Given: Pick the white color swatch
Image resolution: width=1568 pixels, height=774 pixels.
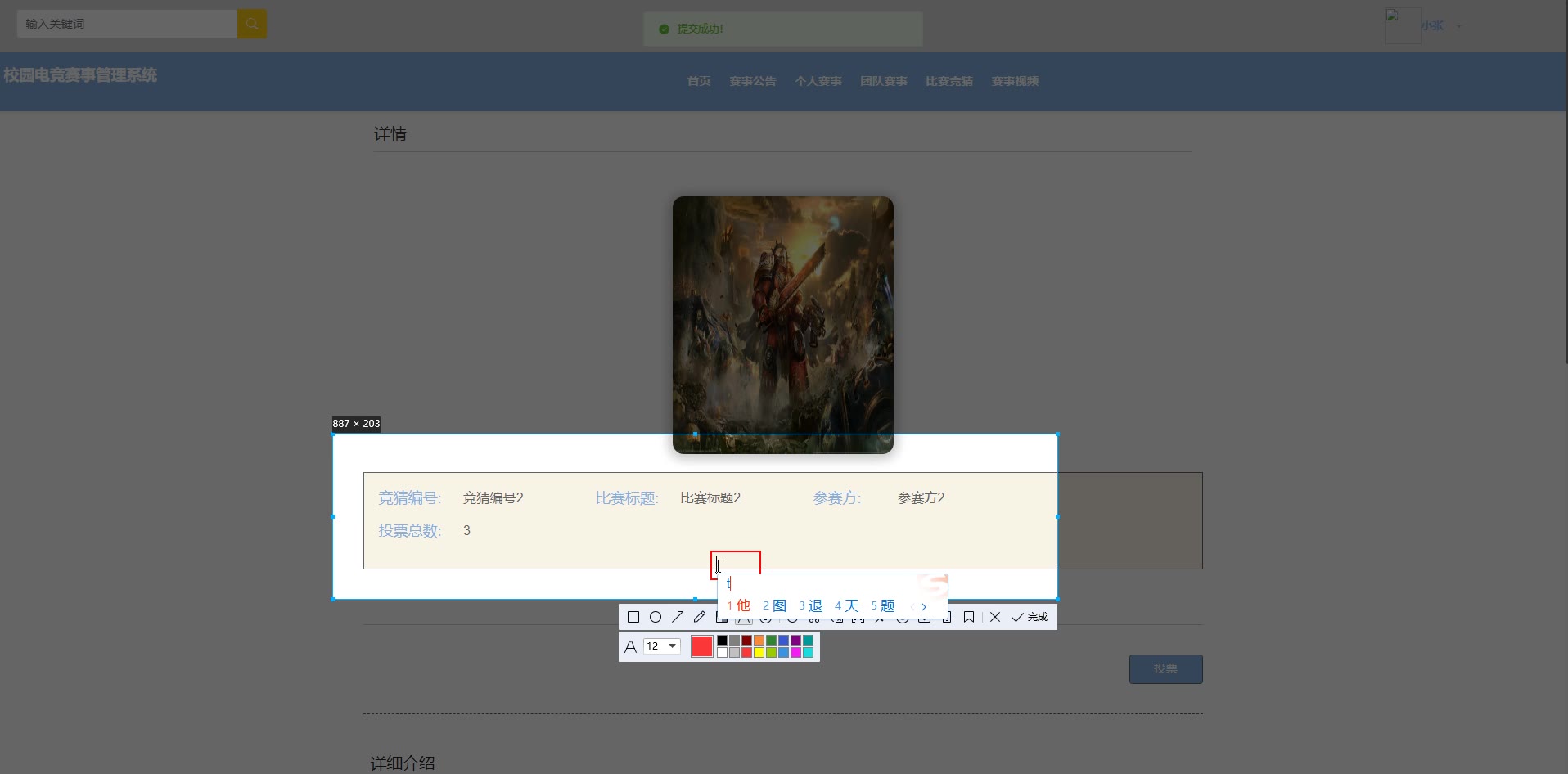Looking at the screenshot, I should coord(722,653).
